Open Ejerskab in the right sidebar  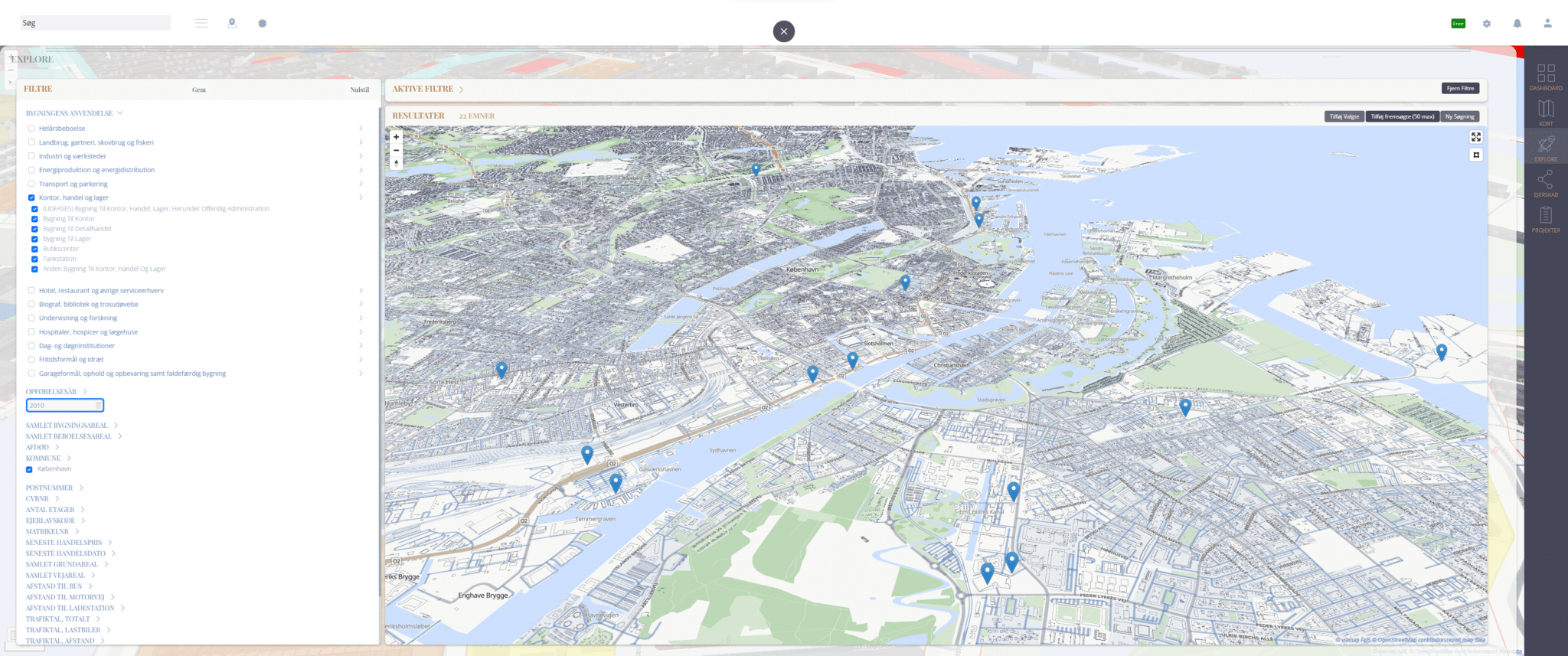pos(1546,184)
